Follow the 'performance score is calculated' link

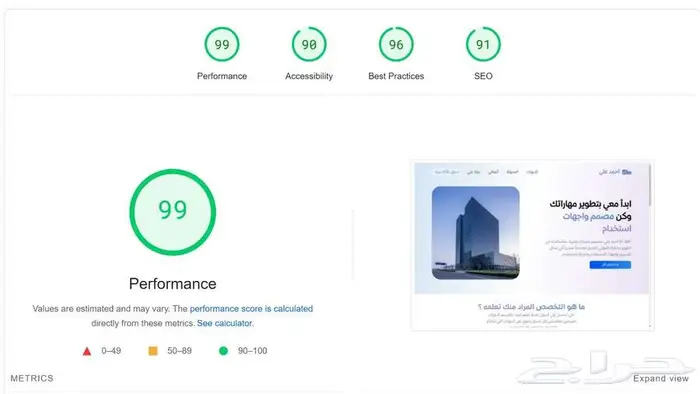(x=251, y=309)
